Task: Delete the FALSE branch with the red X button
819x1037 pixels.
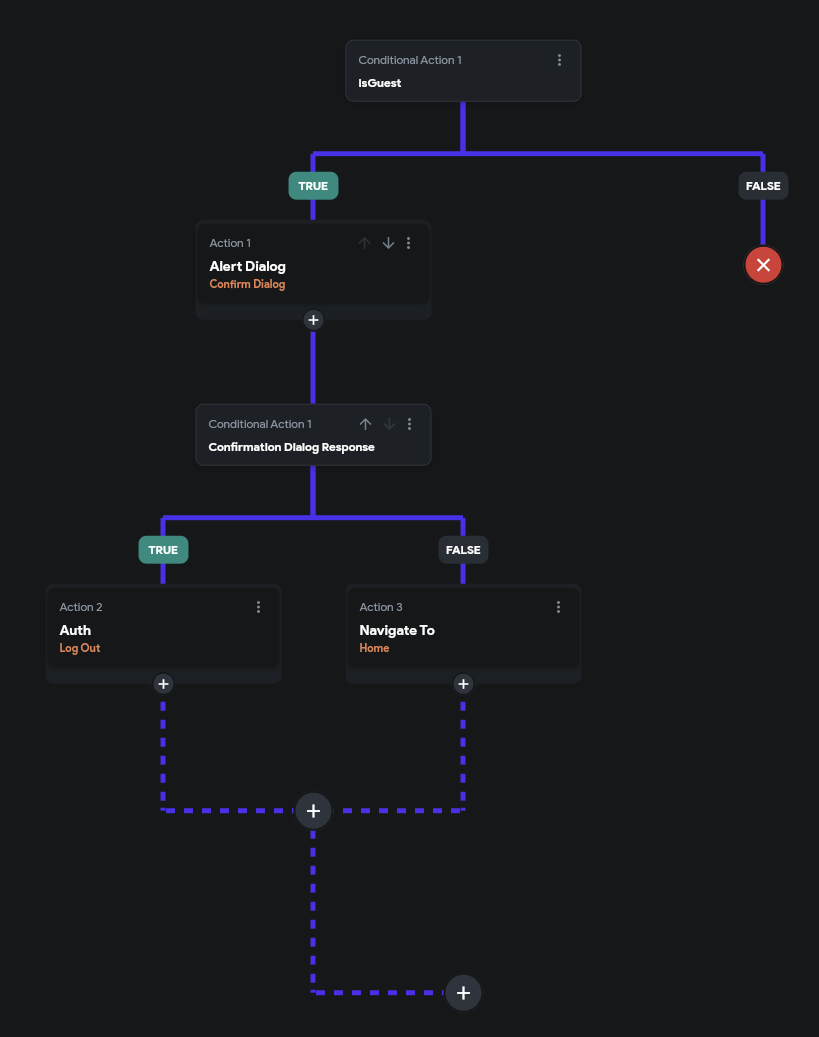Action: (763, 265)
